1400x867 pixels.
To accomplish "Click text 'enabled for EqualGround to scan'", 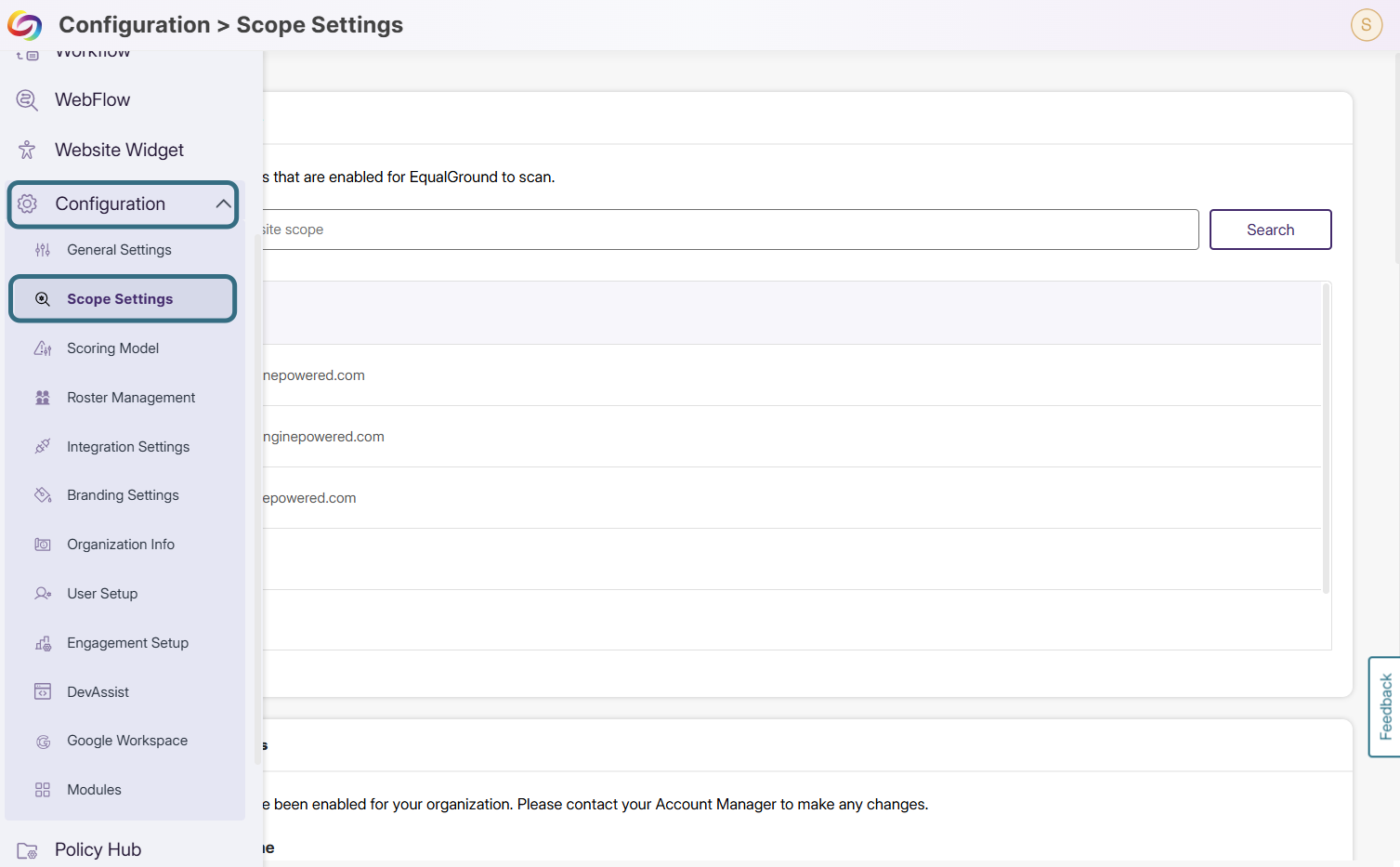I will pos(441,177).
